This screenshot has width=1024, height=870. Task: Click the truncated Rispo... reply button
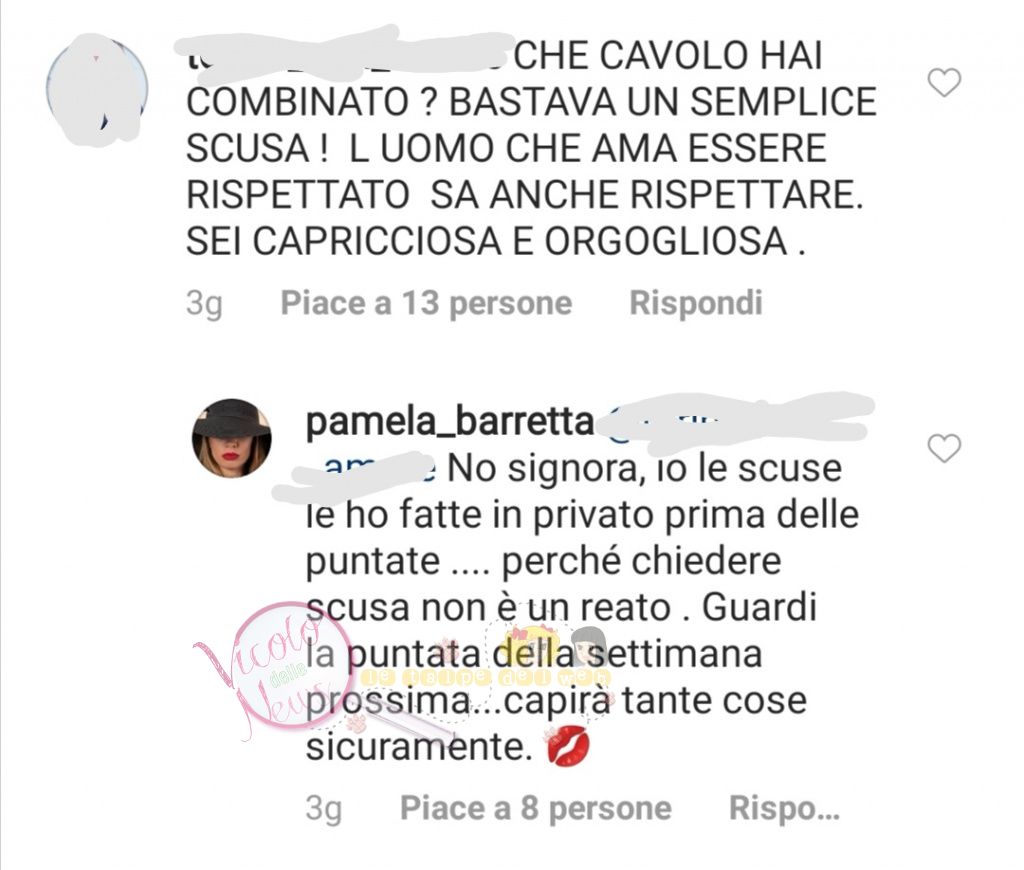(784, 809)
